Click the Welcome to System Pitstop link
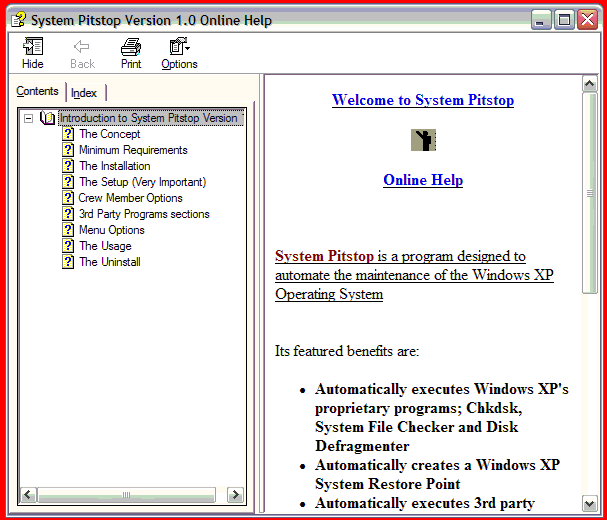607x520 pixels. (x=422, y=100)
